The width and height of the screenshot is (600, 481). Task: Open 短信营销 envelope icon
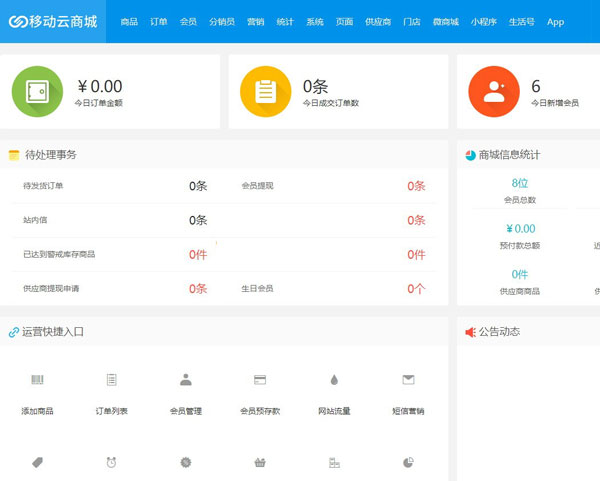pos(408,380)
